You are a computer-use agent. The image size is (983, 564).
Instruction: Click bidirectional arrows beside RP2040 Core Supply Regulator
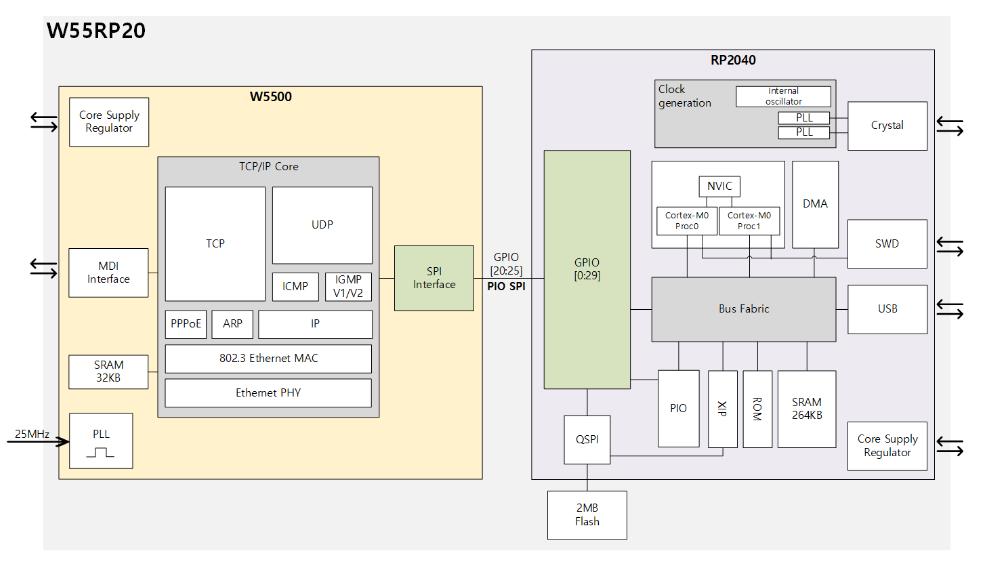(x=950, y=446)
